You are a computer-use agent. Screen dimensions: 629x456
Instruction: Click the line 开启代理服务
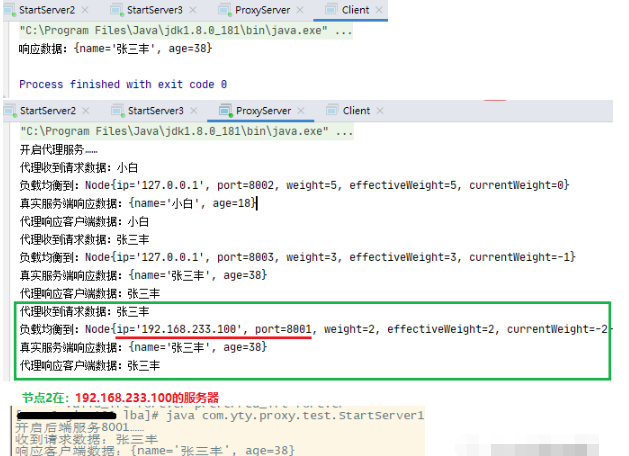pyautogui.click(x=59, y=150)
